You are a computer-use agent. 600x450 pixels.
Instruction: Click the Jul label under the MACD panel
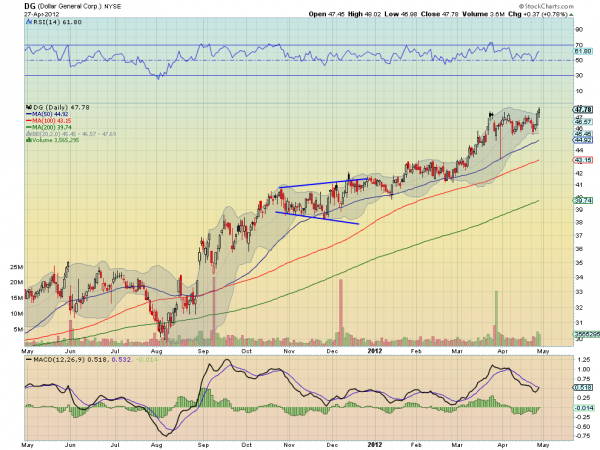(x=115, y=445)
